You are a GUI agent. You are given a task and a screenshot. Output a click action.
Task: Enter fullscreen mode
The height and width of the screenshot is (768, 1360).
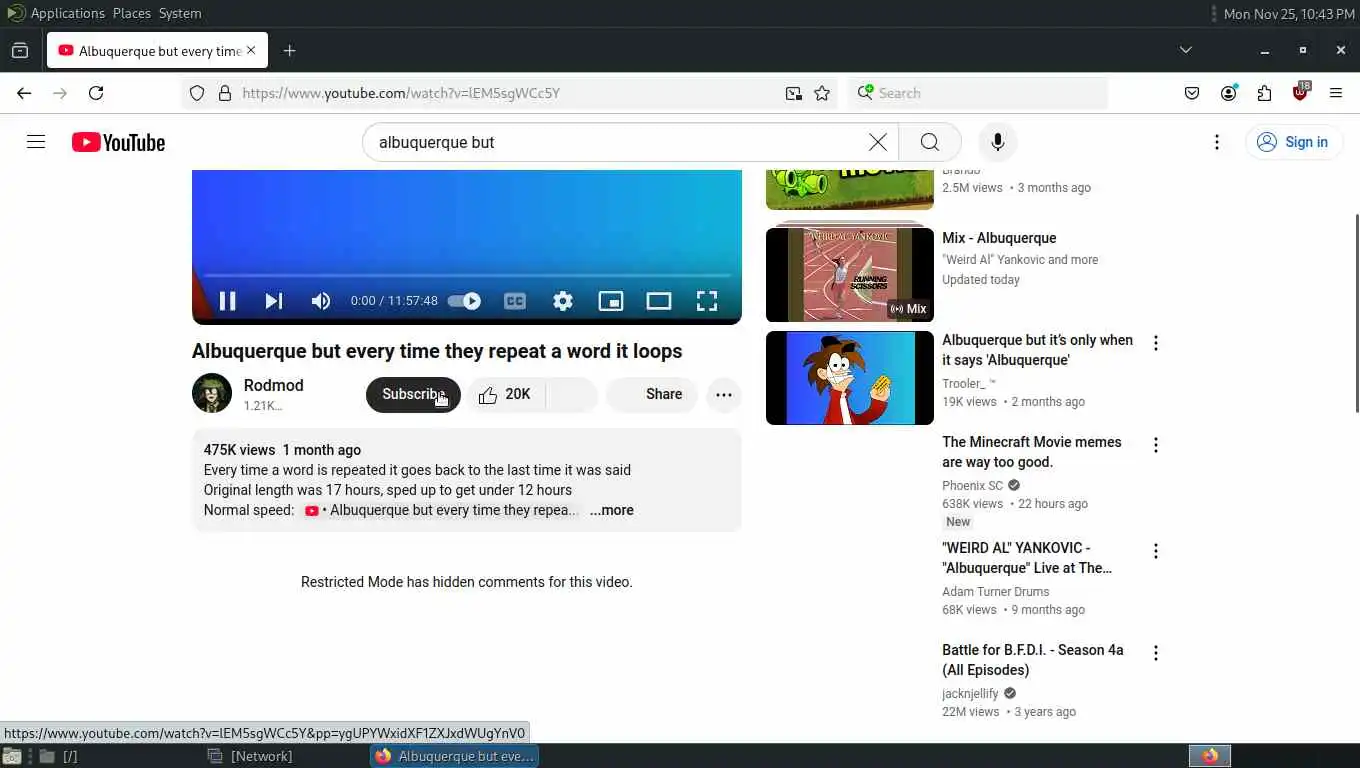[707, 301]
